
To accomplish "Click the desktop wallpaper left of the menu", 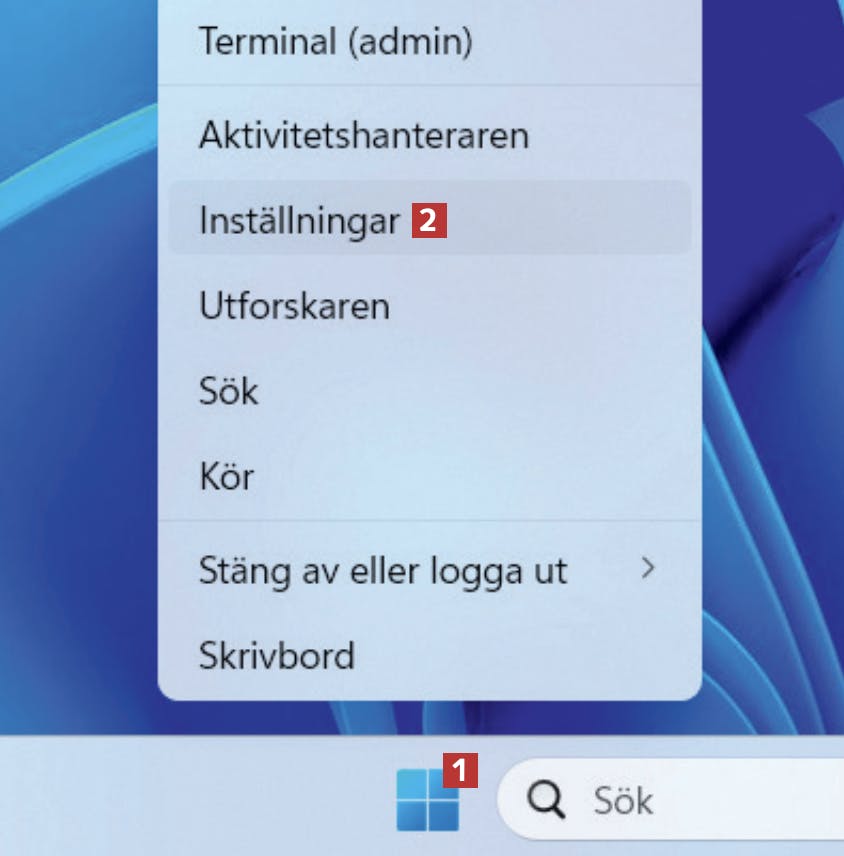I will (78, 382).
